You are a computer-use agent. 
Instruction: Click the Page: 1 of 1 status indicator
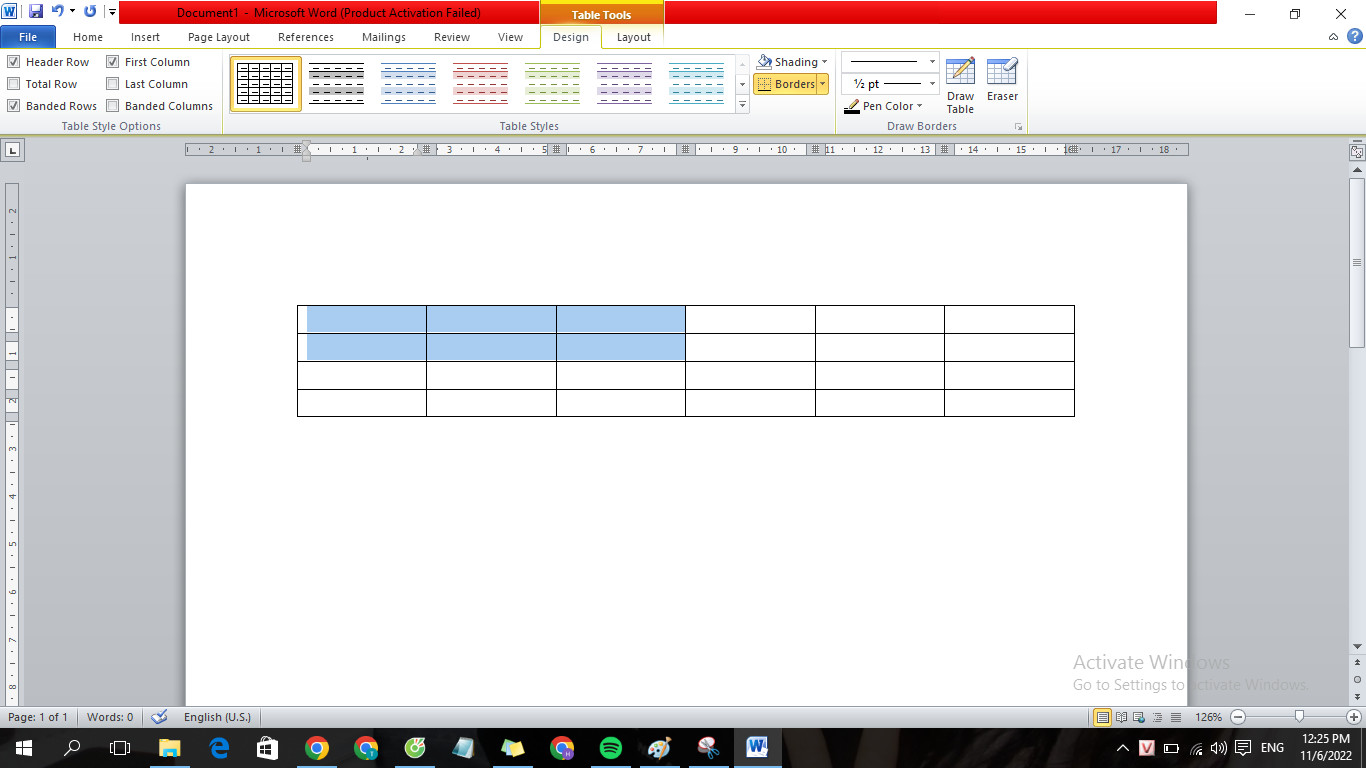point(38,717)
